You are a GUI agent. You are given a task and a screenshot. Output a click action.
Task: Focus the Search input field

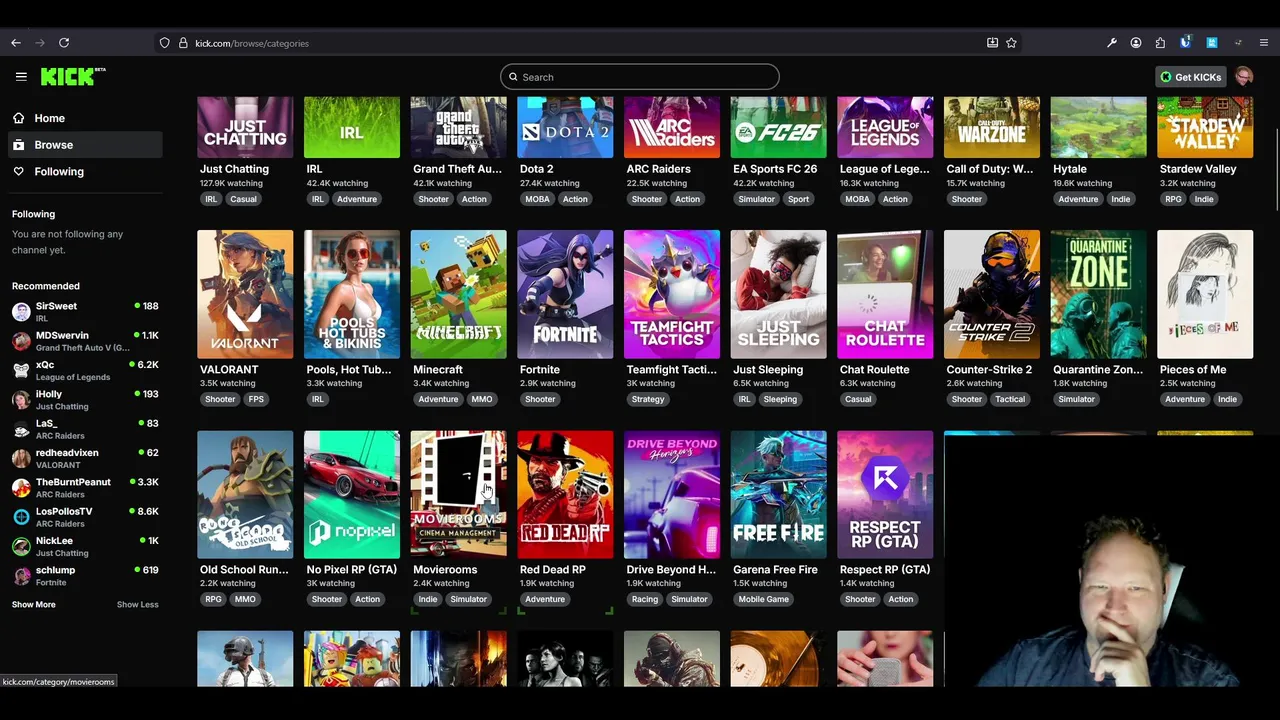[x=640, y=77]
